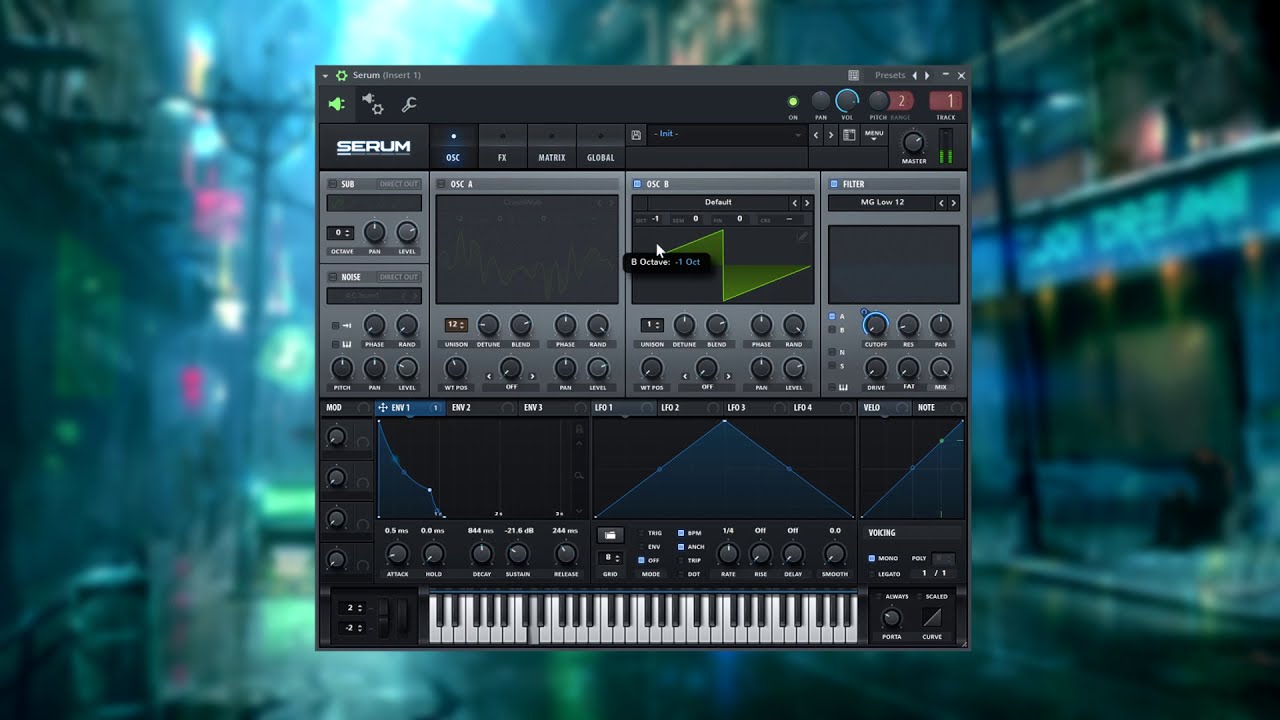1280x720 pixels.
Task: Select previous OSC B wavetable arrow
Action: [x=795, y=203]
